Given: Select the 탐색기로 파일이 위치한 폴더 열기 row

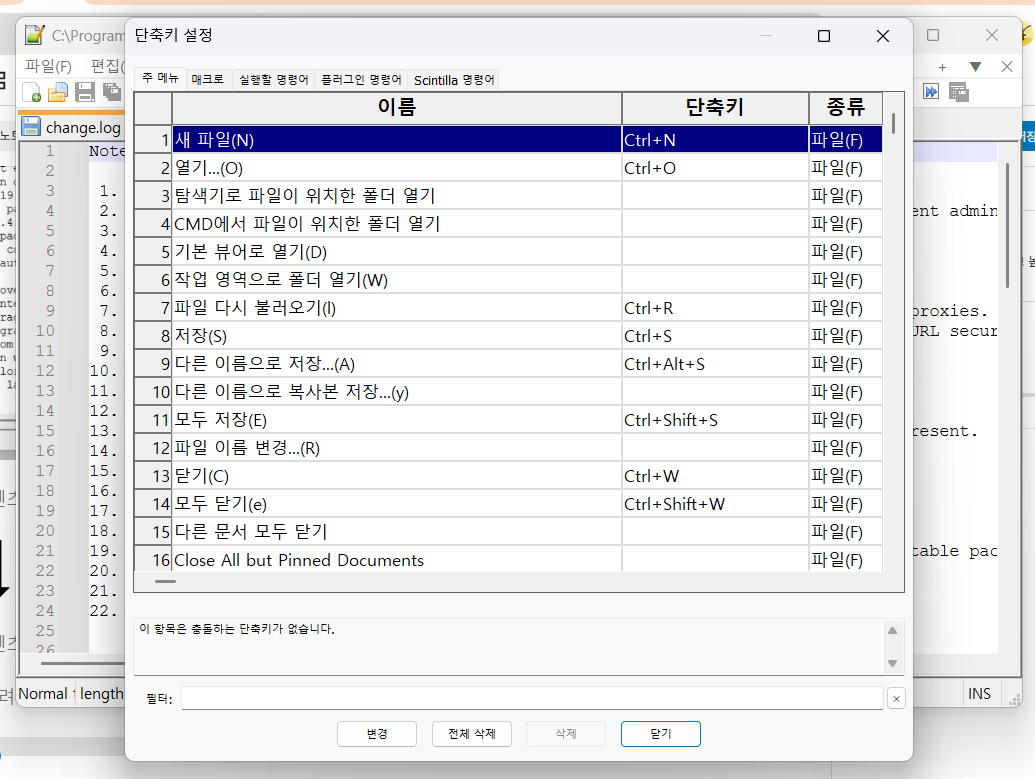Looking at the screenshot, I should pyautogui.click(x=508, y=195).
